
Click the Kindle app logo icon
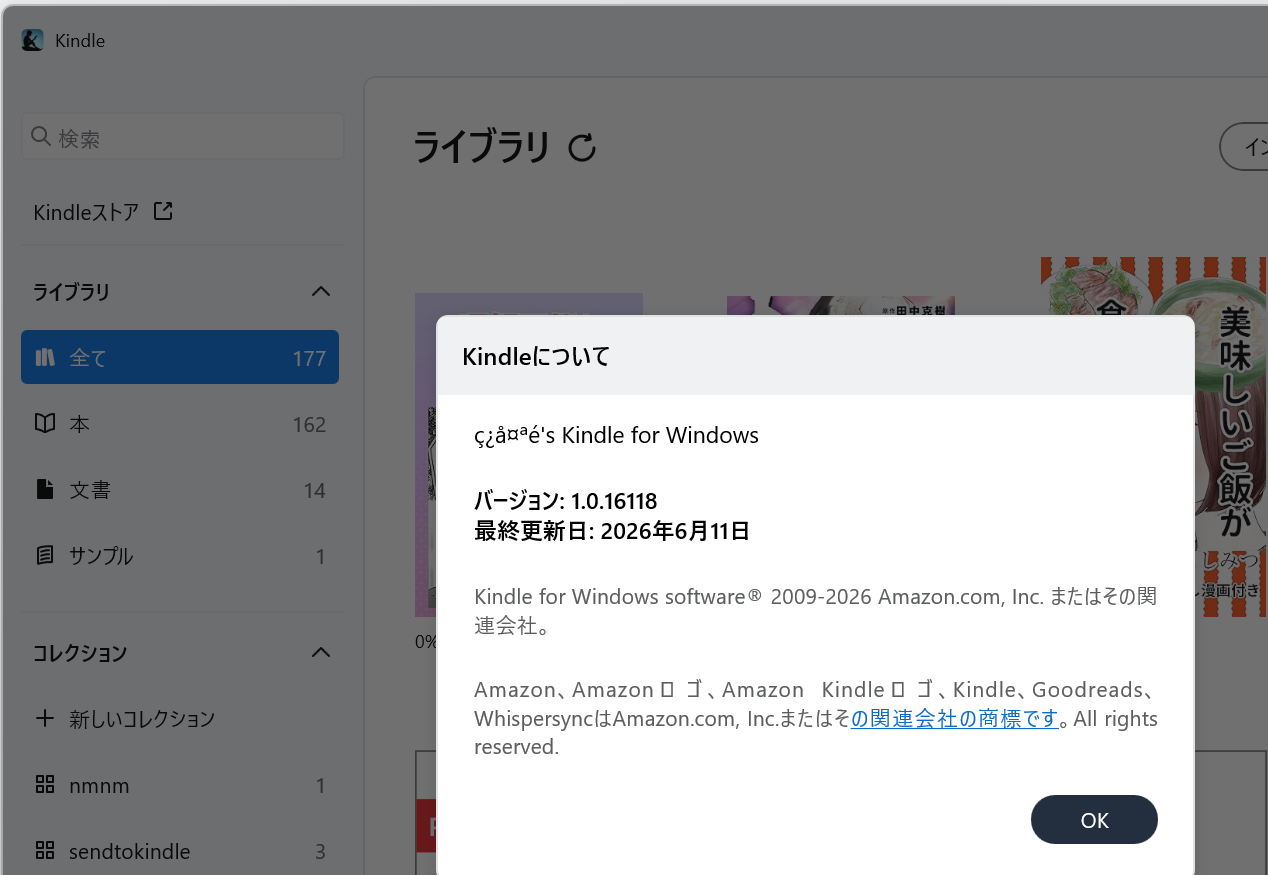click(33, 40)
